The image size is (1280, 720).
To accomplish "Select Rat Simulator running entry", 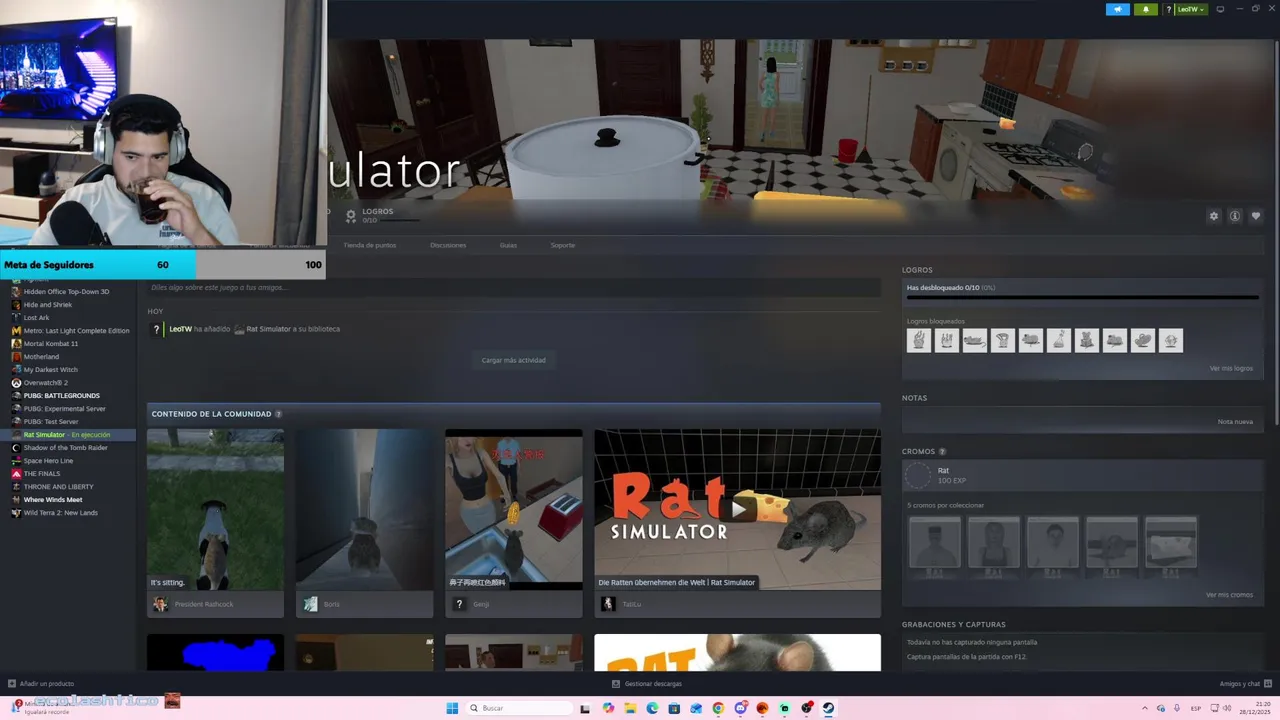I will point(67,435).
